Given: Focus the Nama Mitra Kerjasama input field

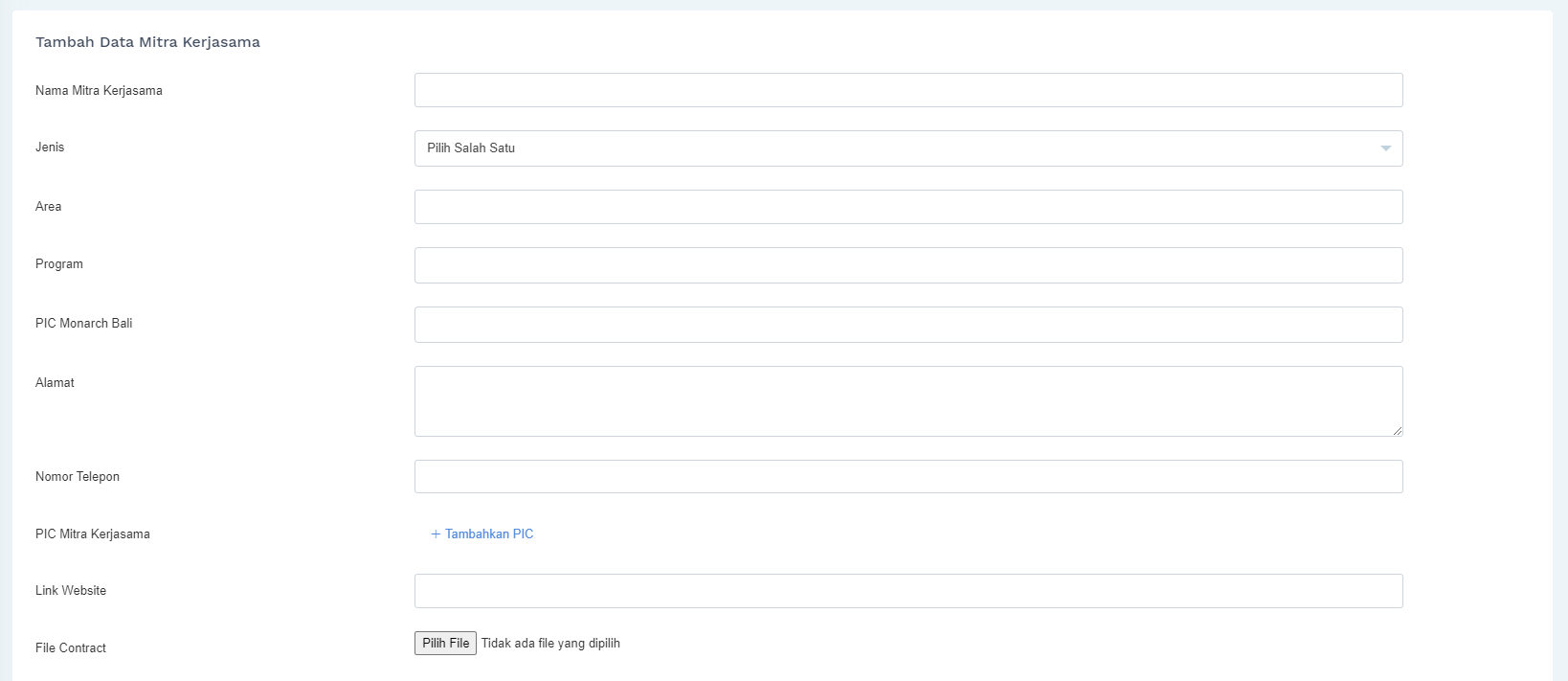Looking at the screenshot, I should pos(907,90).
